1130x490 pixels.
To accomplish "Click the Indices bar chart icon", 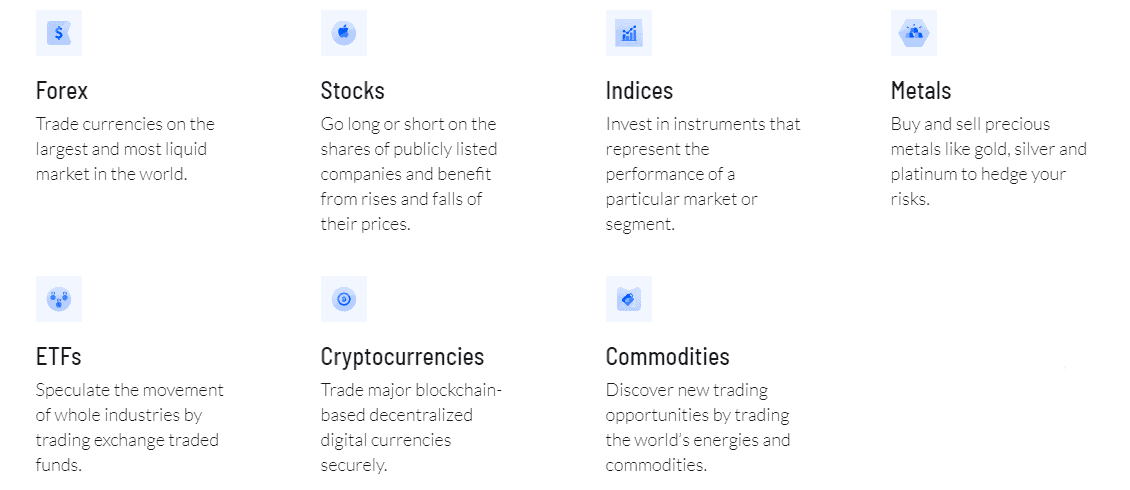I will 629,33.
